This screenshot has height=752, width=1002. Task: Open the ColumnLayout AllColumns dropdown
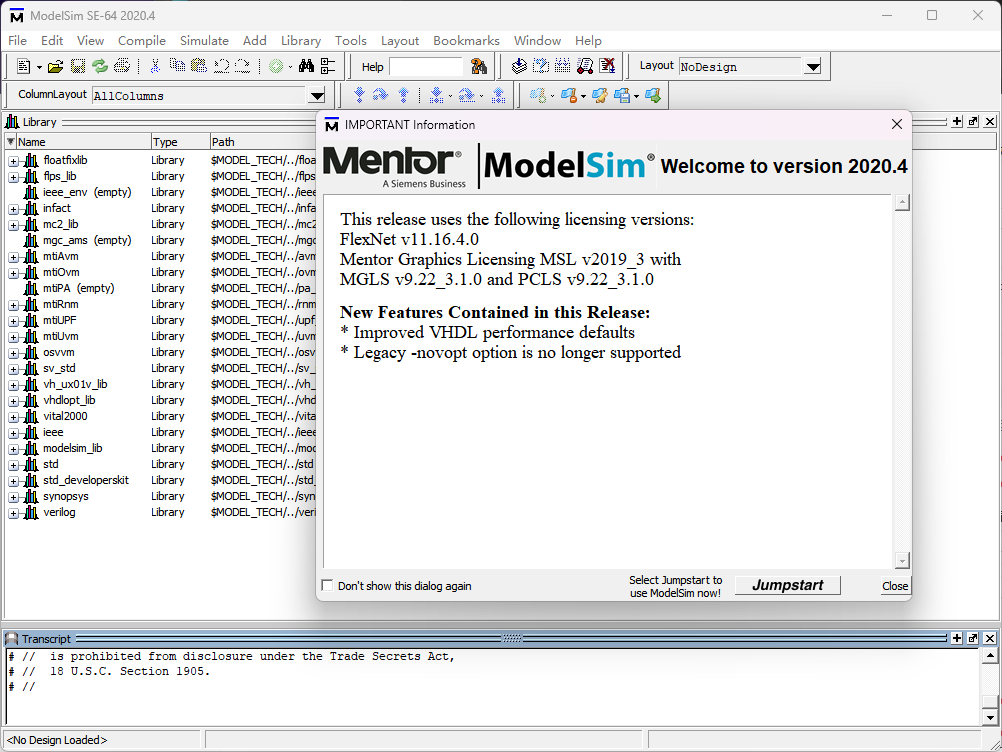pos(317,96)
